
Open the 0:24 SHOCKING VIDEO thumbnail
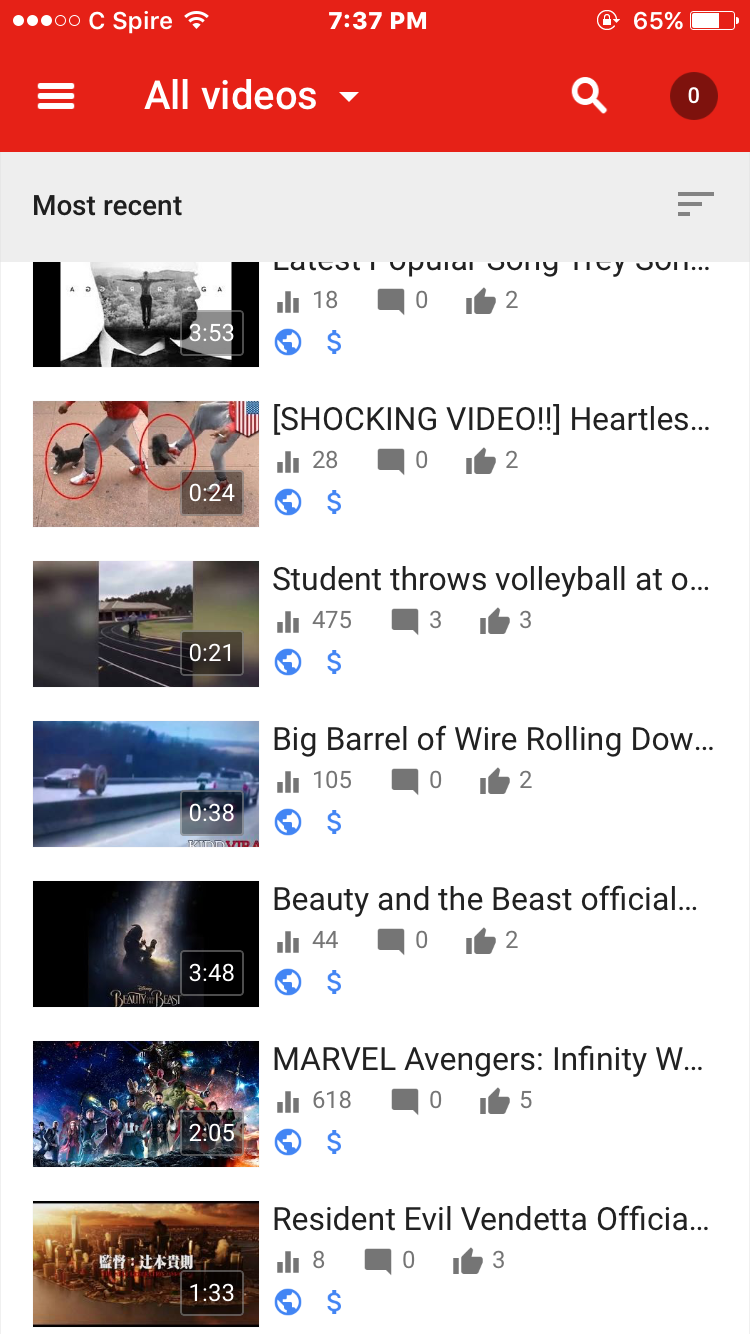[x=146, y=464]
